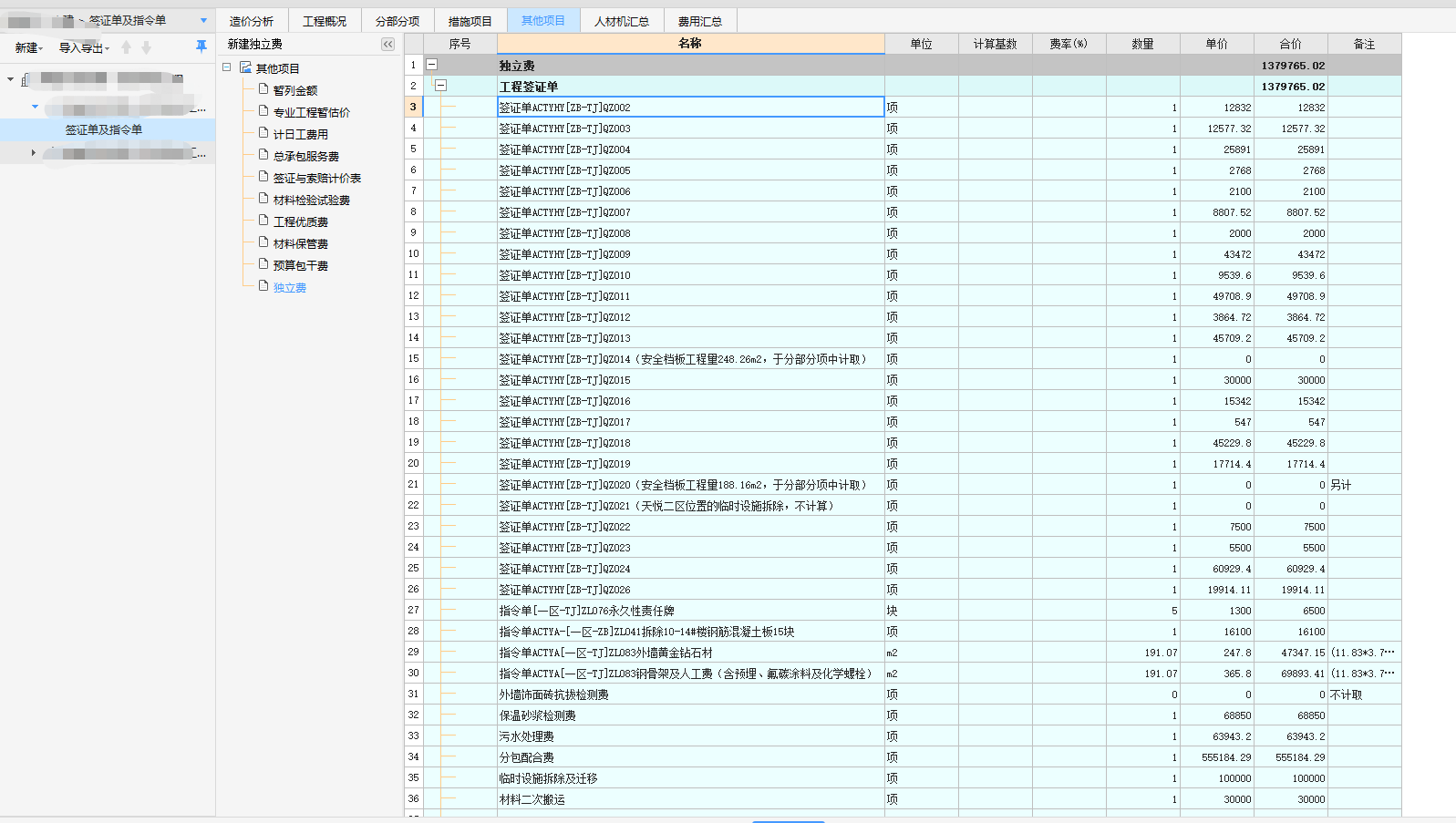1456x823 pixels.
Task: Collapse the tree panel with double chevron
Action: coord(387,44)
